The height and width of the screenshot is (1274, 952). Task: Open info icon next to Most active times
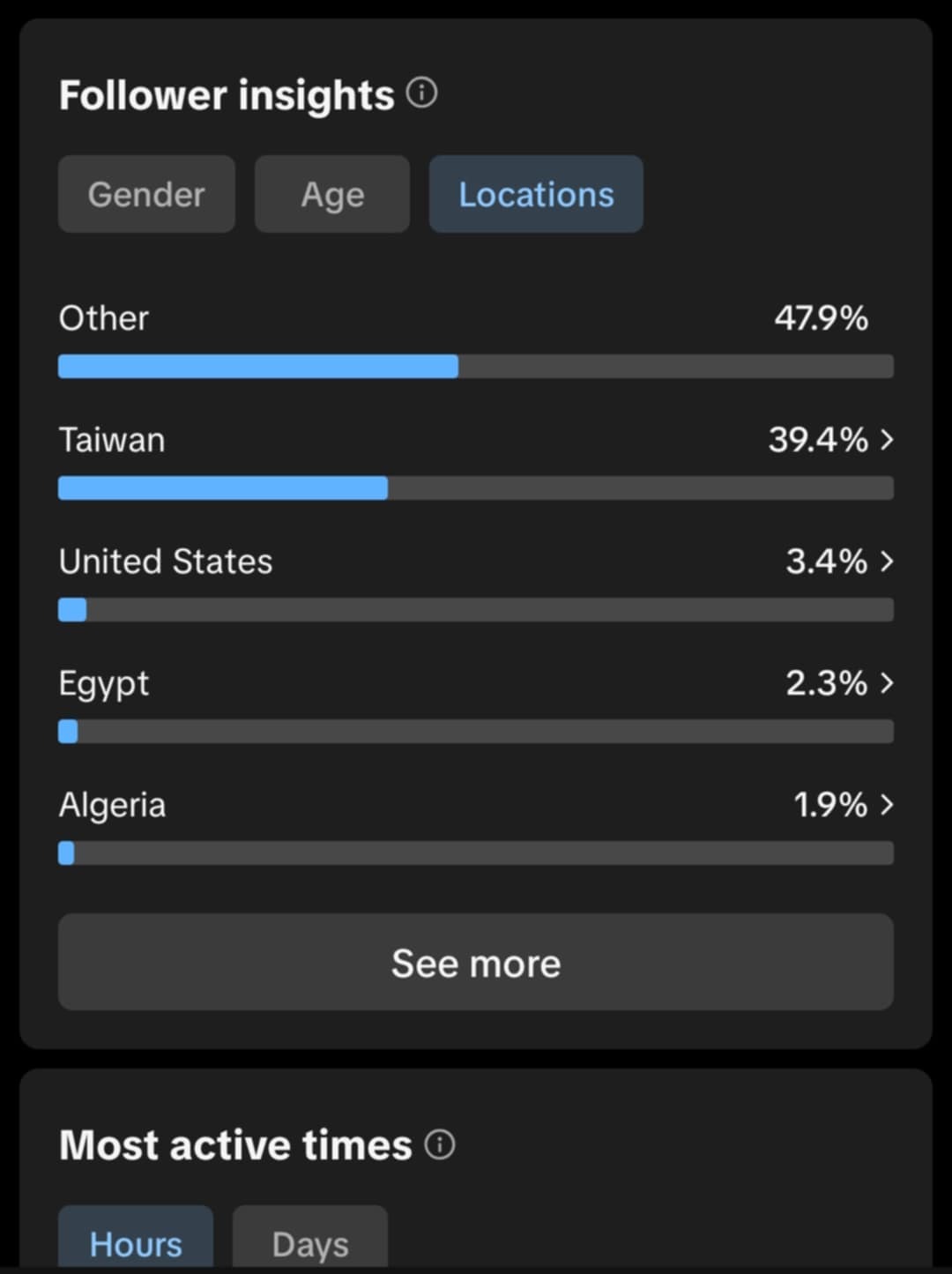coord(440,1144)
